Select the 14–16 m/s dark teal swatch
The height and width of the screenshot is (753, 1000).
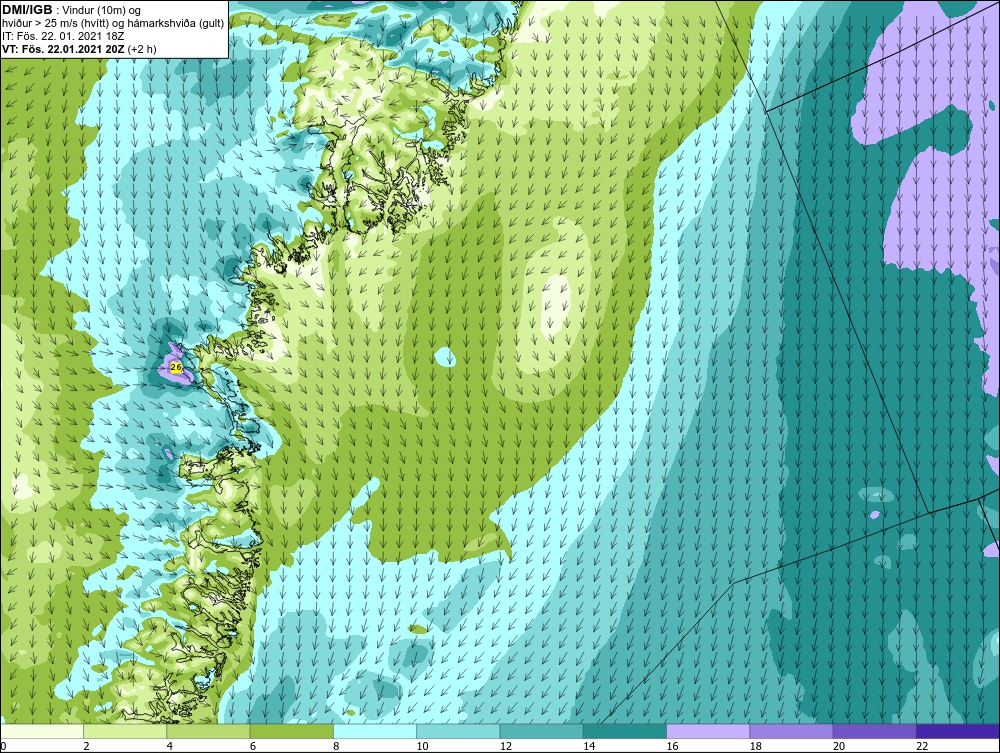pyautogui.click(x=624, y=731)
